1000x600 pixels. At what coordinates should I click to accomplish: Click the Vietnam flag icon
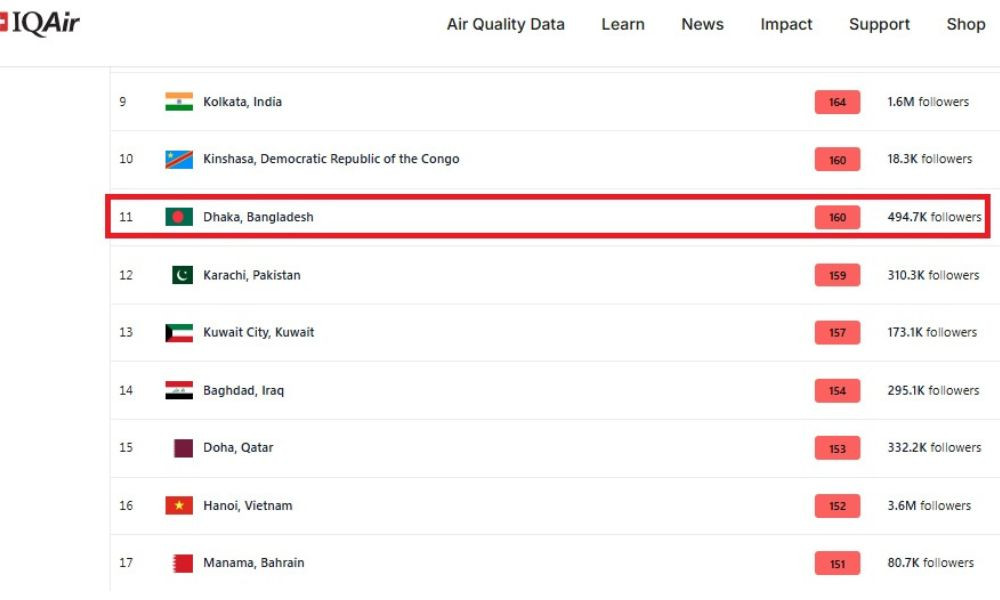[179, 506]
